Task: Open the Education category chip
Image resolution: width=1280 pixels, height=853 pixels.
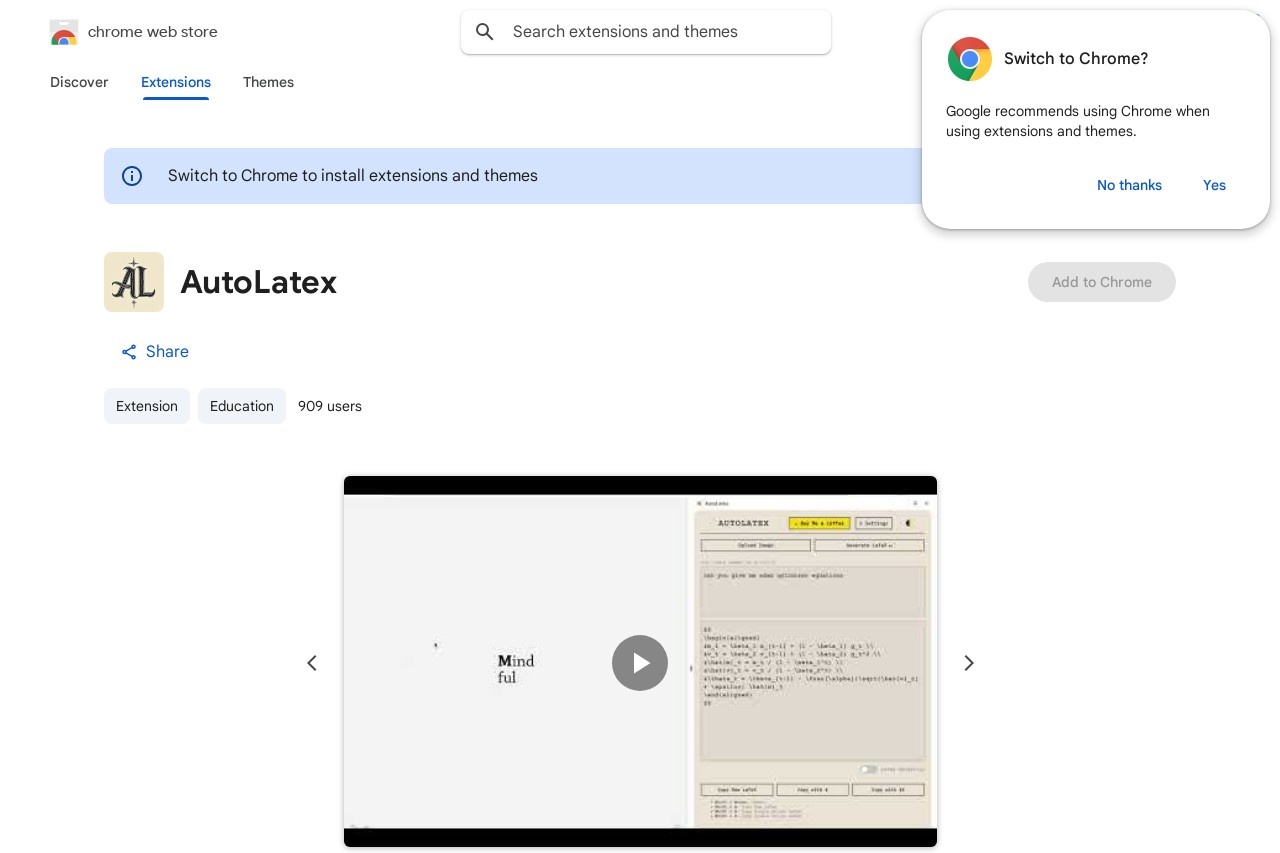Action: (x=242, y=406)
